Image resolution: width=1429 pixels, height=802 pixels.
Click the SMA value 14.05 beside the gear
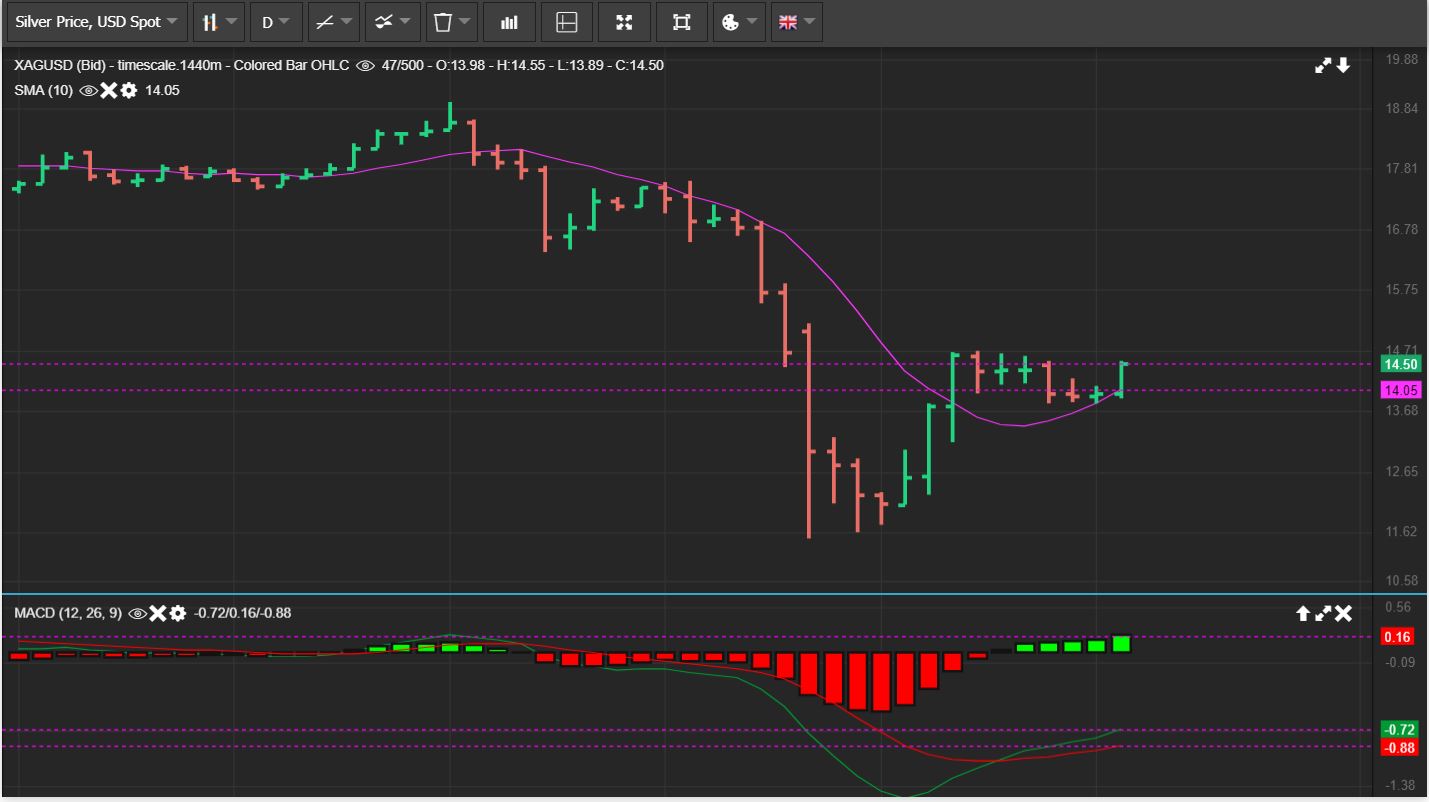pyautogui.click(x=162, y=90)
